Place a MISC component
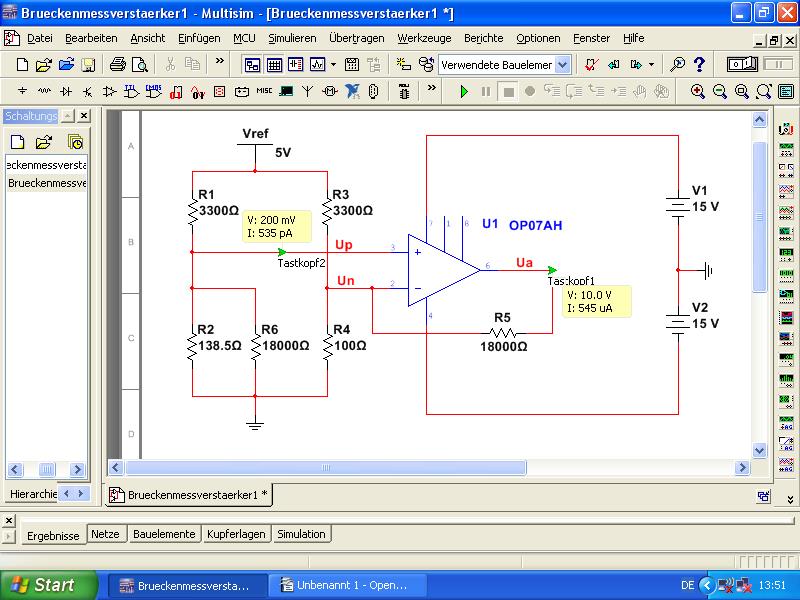The image size is (800, 600). pyautogui.click(x=264, y=91)
